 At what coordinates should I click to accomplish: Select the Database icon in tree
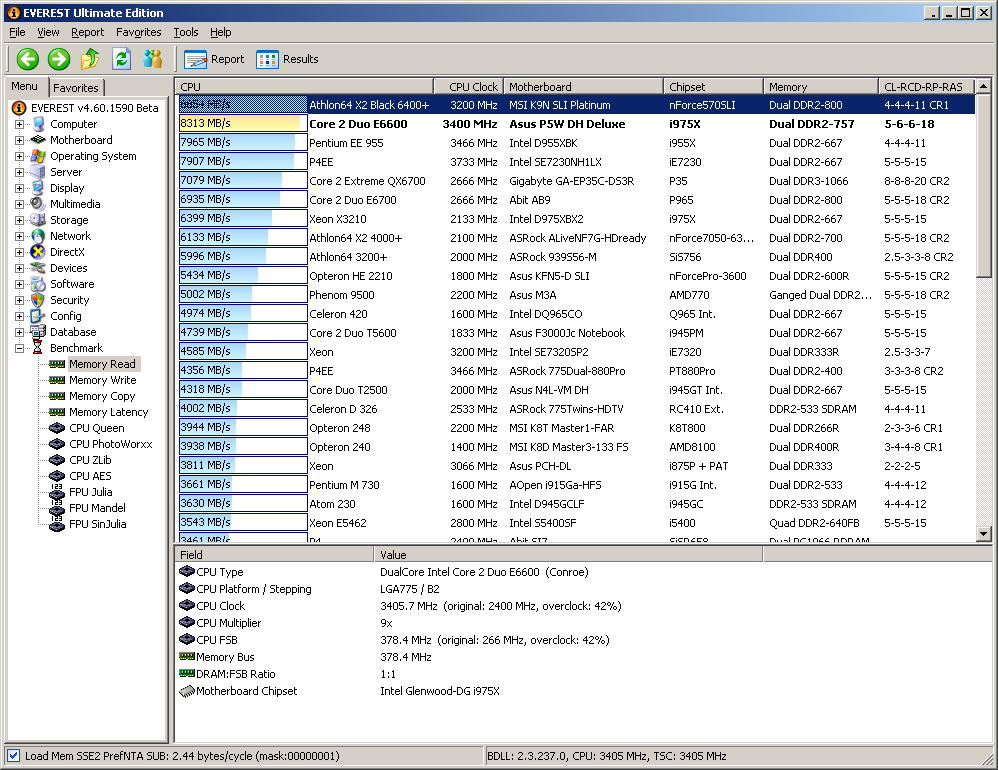[x=38, y=332]
